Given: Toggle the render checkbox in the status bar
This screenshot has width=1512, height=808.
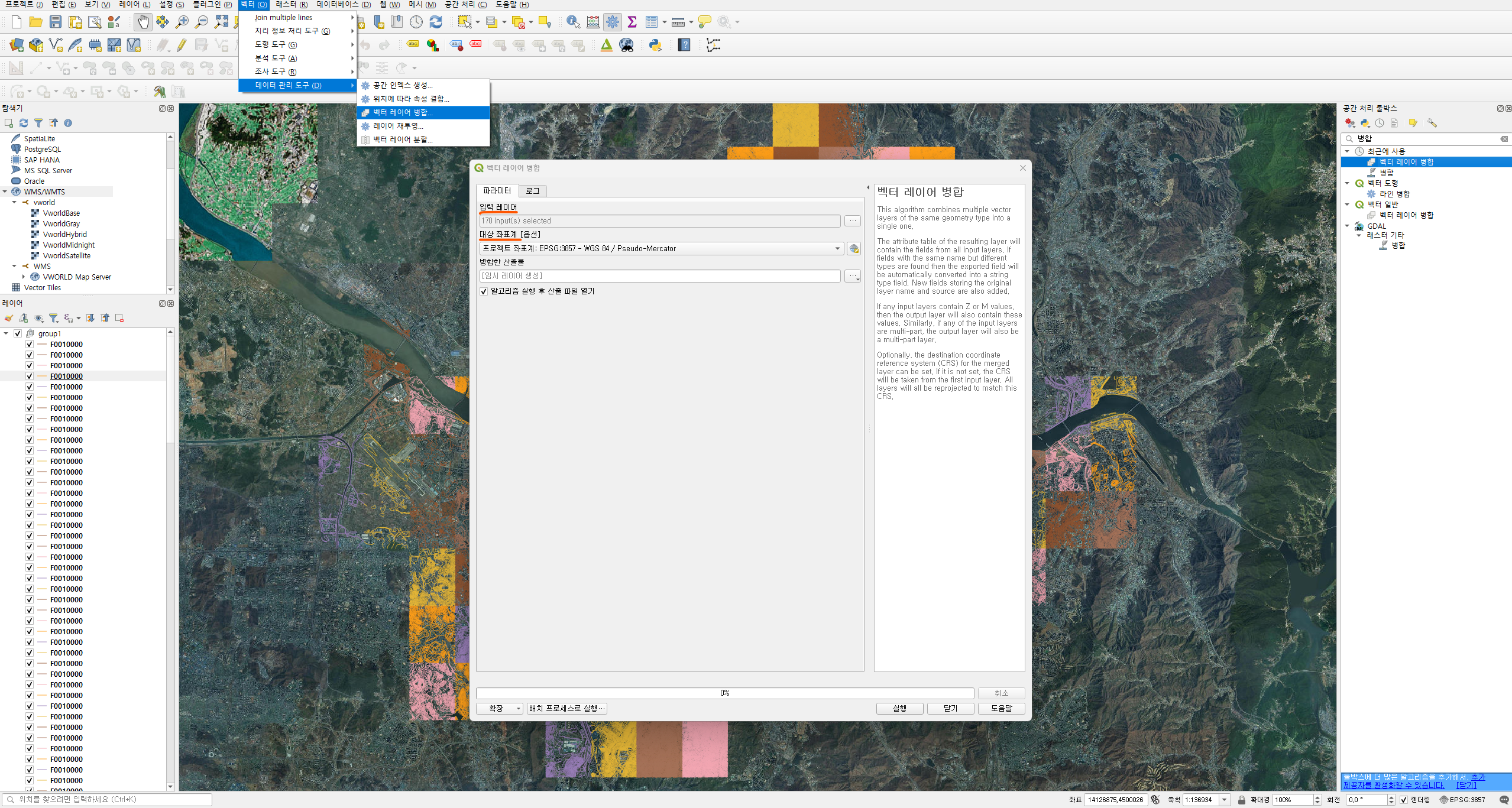Looking at the screenshot, I should coord(1403,800).
